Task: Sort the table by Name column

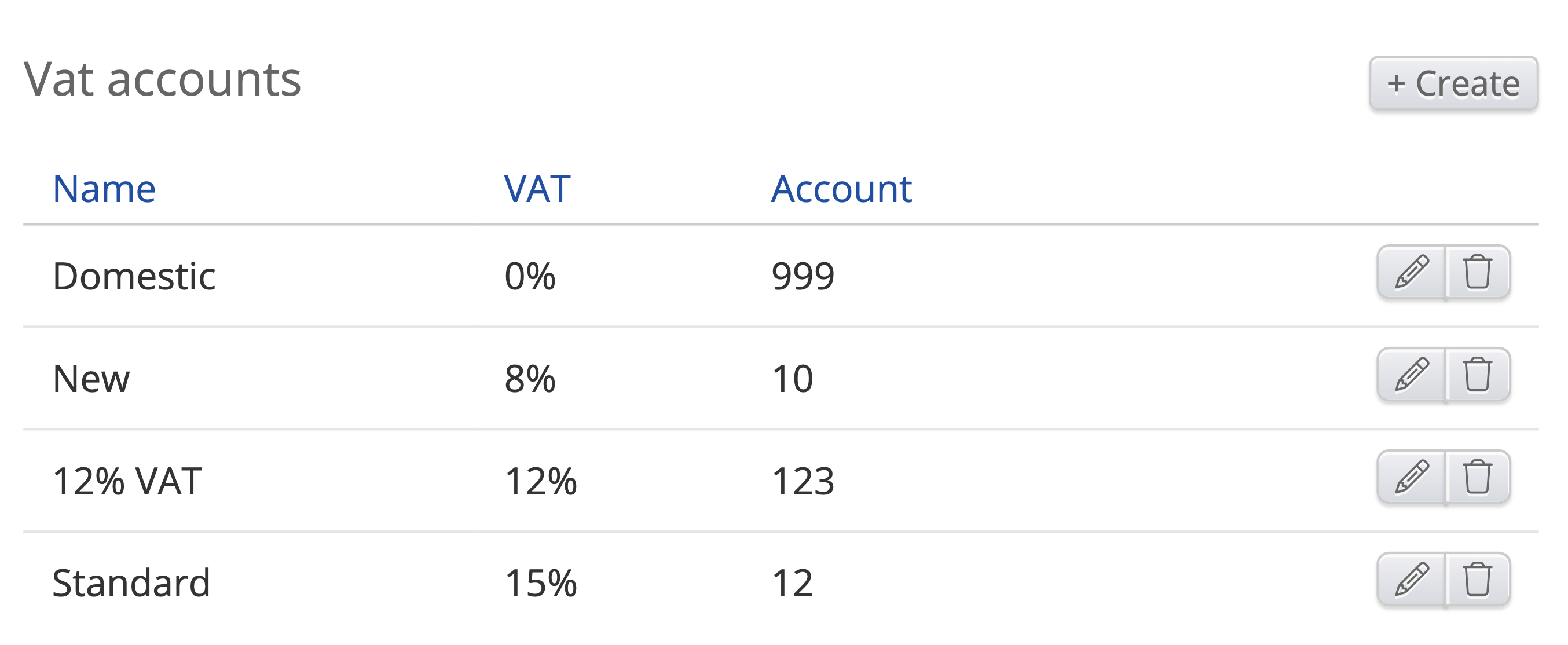Action: click(x=104, y=189)
